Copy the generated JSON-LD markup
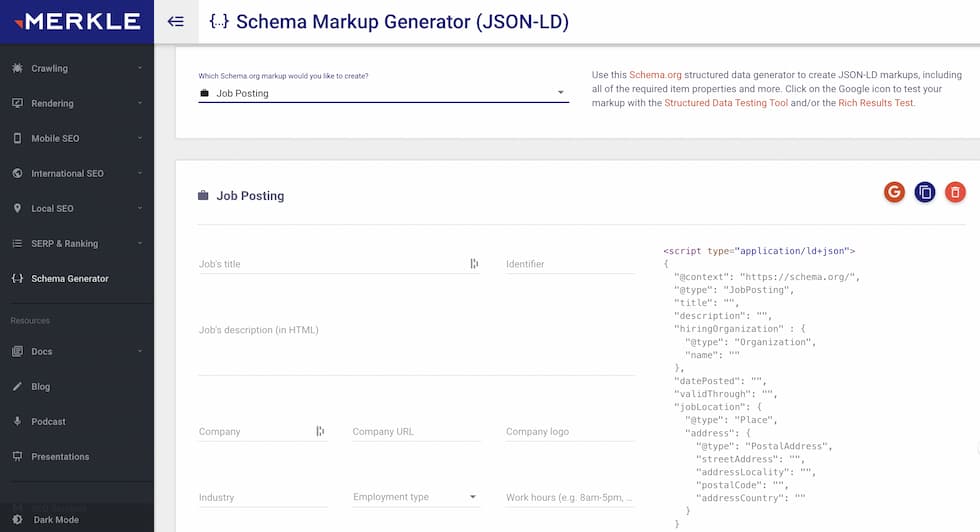 click(925, 192)
